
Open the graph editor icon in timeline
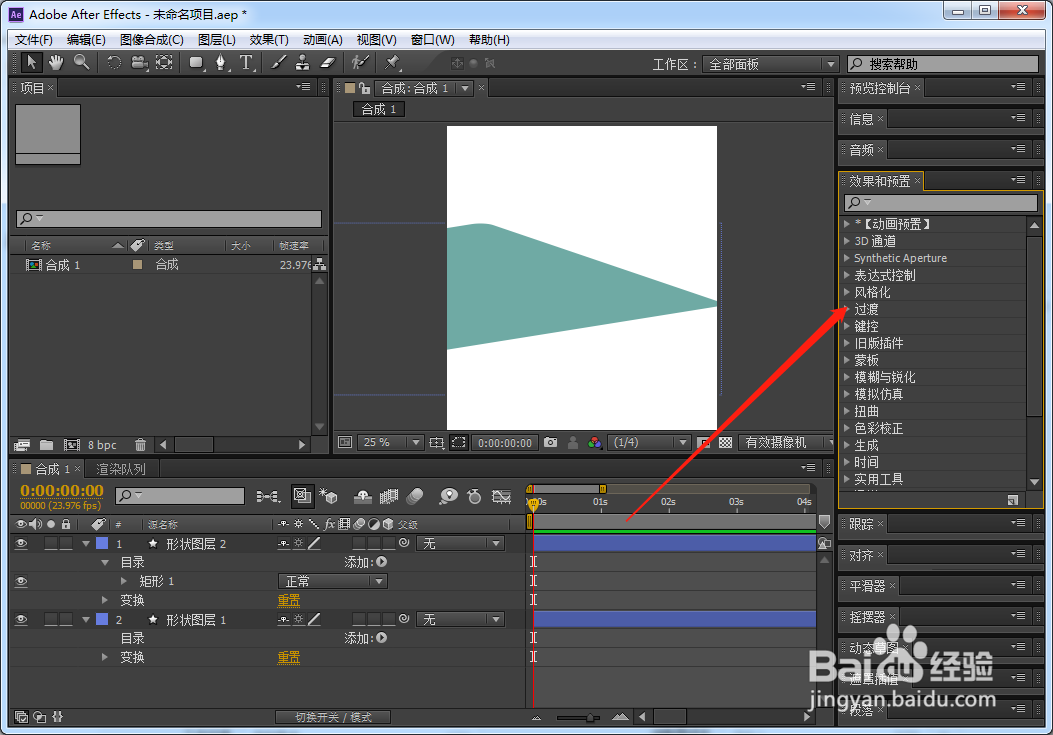pos(502,496)
